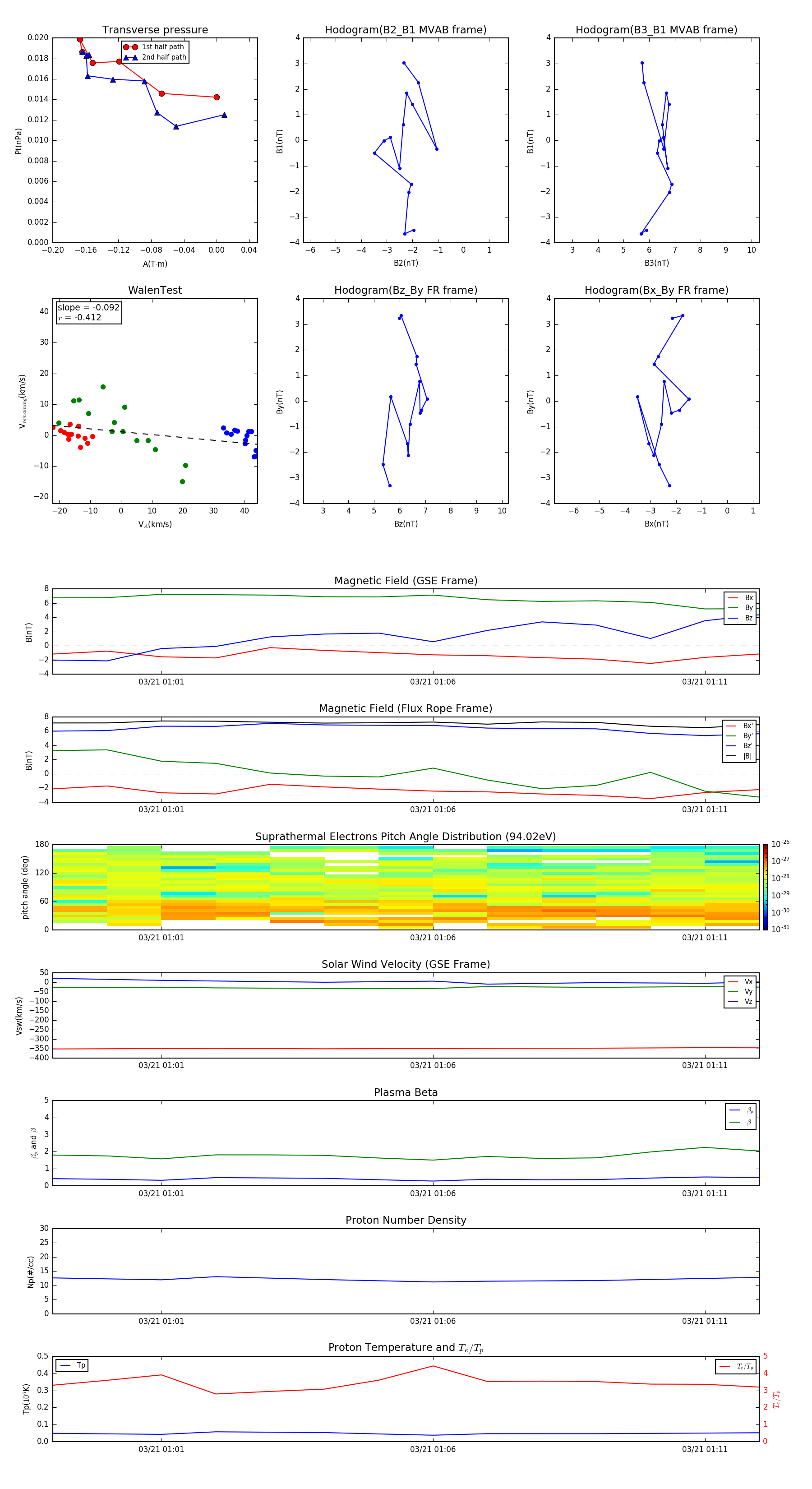The width and height of the screenshot is (812, 1489).
Task: Click the 'Tp' legend entry
Action: coord(72,1365)
